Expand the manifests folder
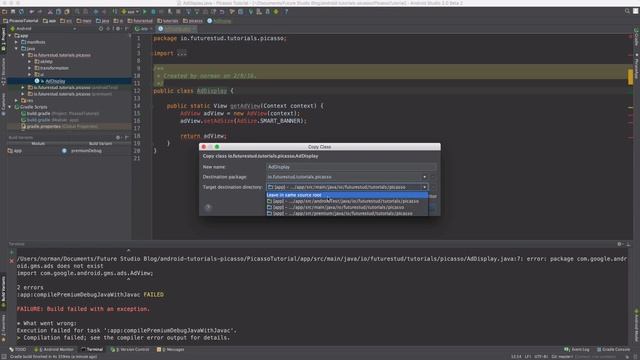This screenshot has height=360, width=640. (x=17, y=42)
